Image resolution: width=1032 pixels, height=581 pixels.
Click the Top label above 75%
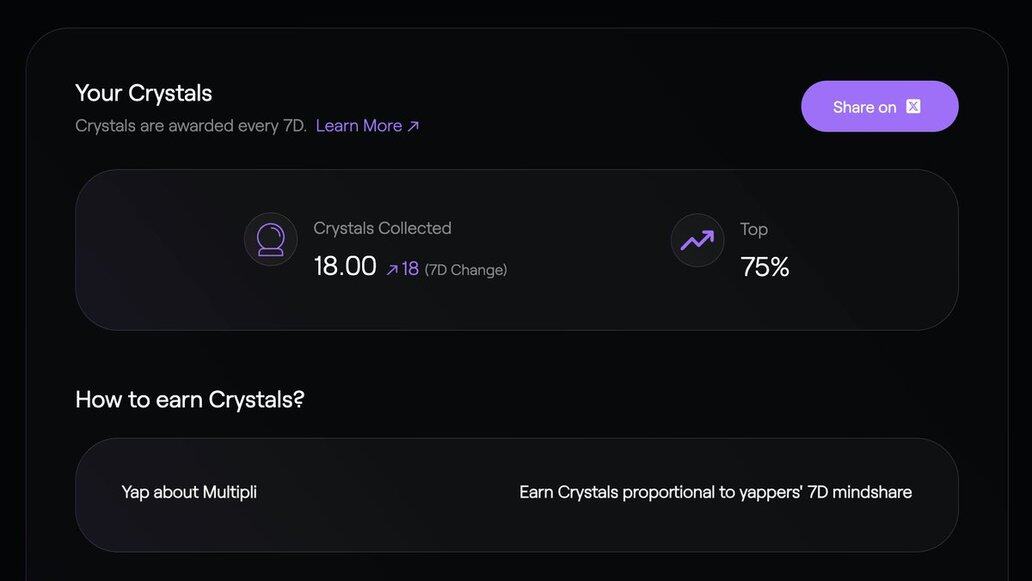tap(754, 229)
